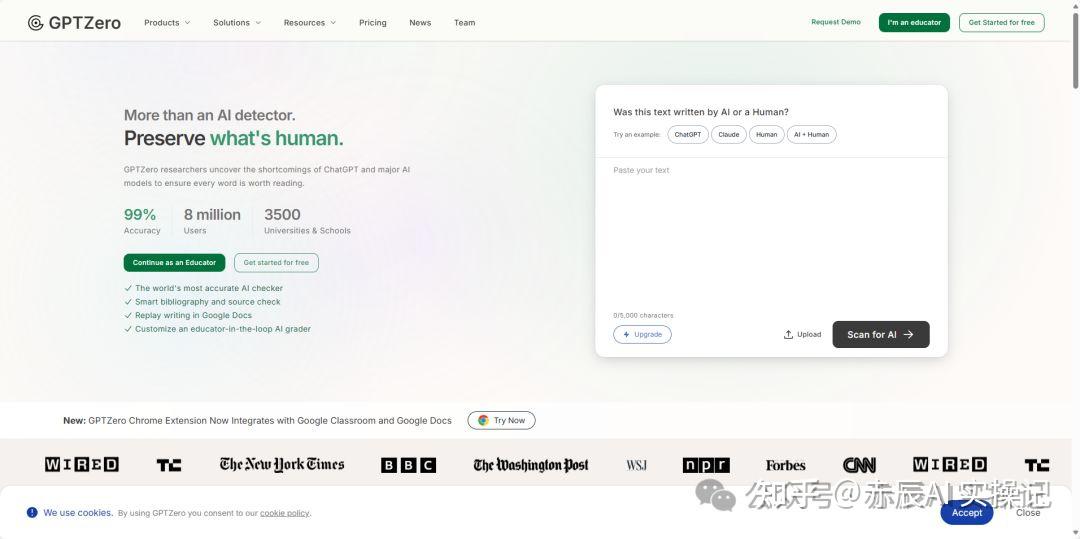Click the BBC logo

tap(408, 465)
